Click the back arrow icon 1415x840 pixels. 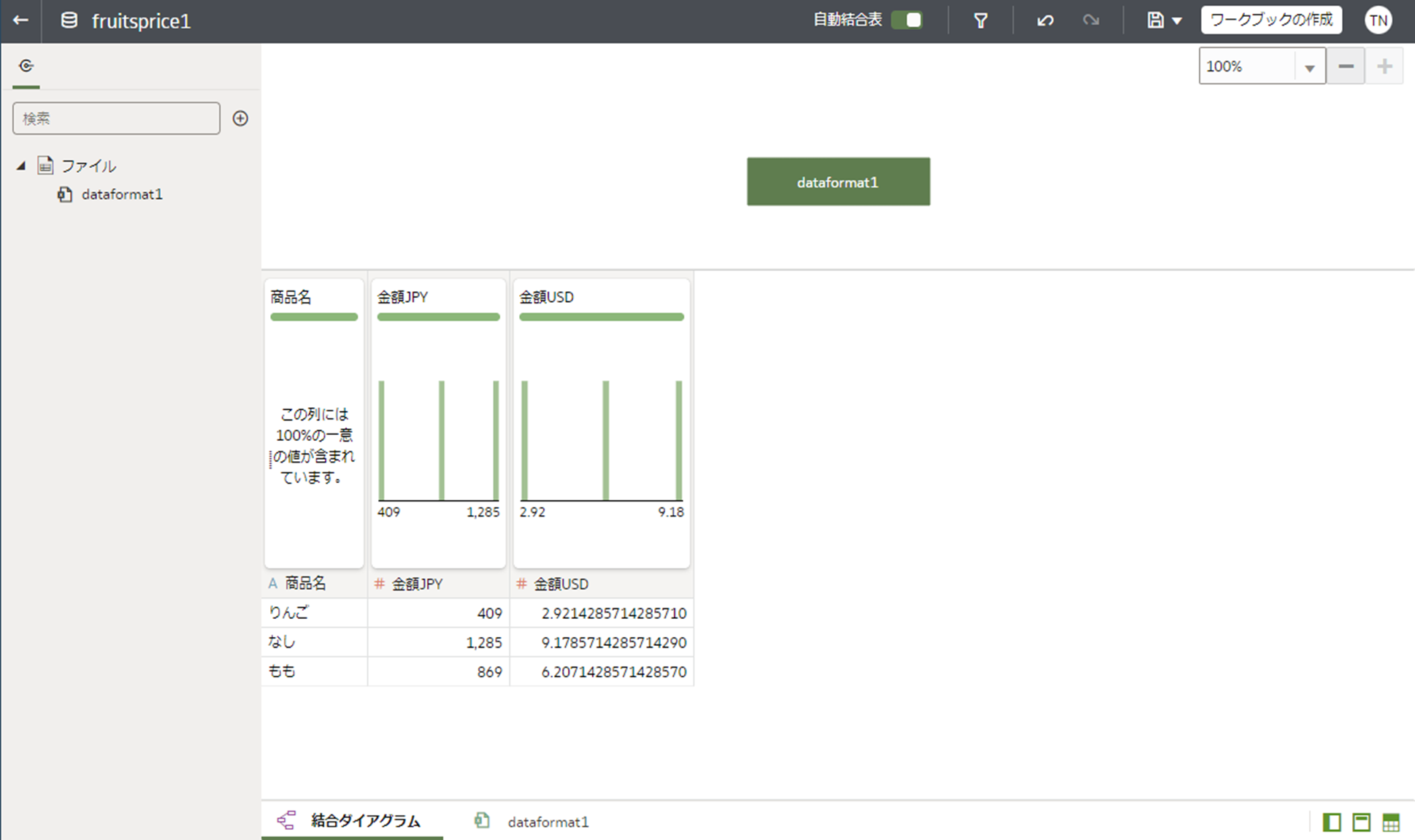pyautogui.click(x=20, y=20)
